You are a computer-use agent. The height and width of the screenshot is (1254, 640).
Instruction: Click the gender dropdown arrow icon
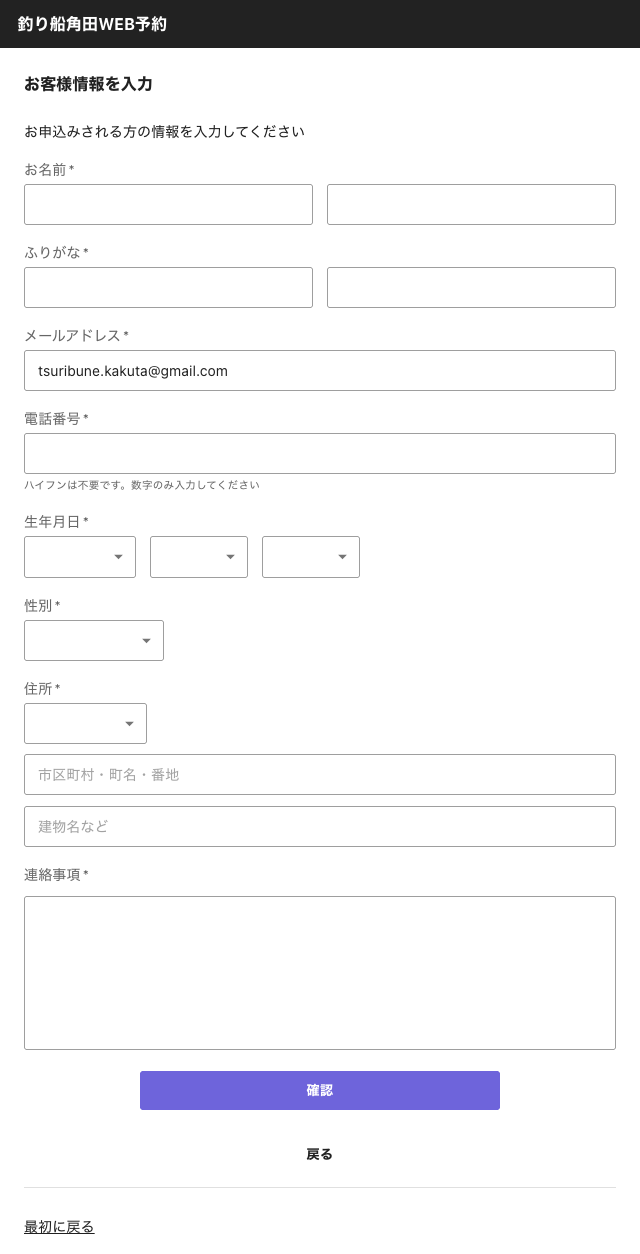click(147, 640)
